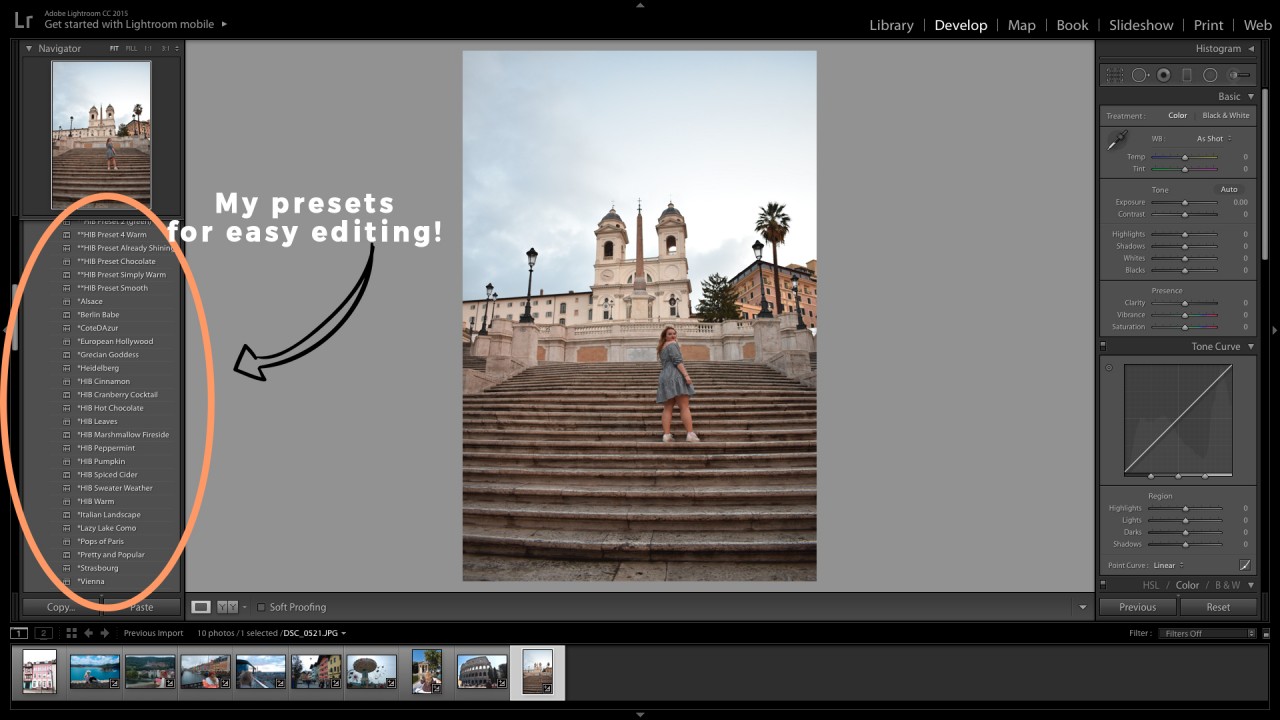The image size is (1280, 720).
Task: Switch Navigator zoom to FIT
Action: tap(114, 48)
